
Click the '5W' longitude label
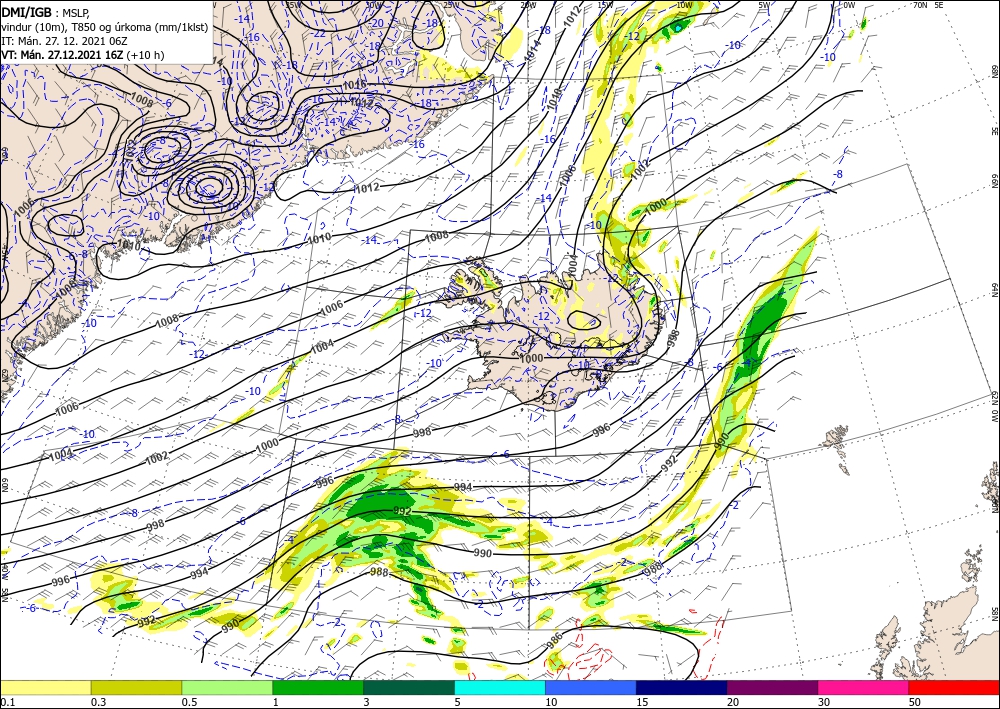point(763,4)
